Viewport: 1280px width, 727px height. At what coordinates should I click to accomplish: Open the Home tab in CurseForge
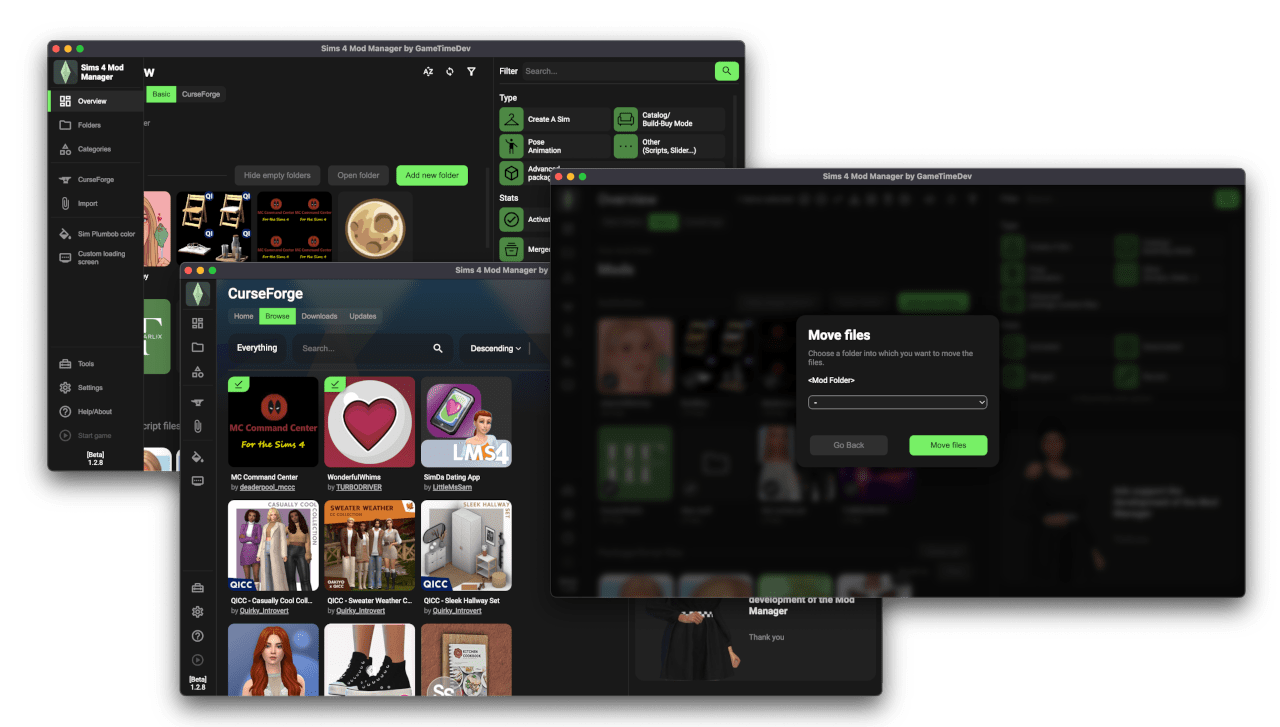pyautogui.click(x=243, y=316)
